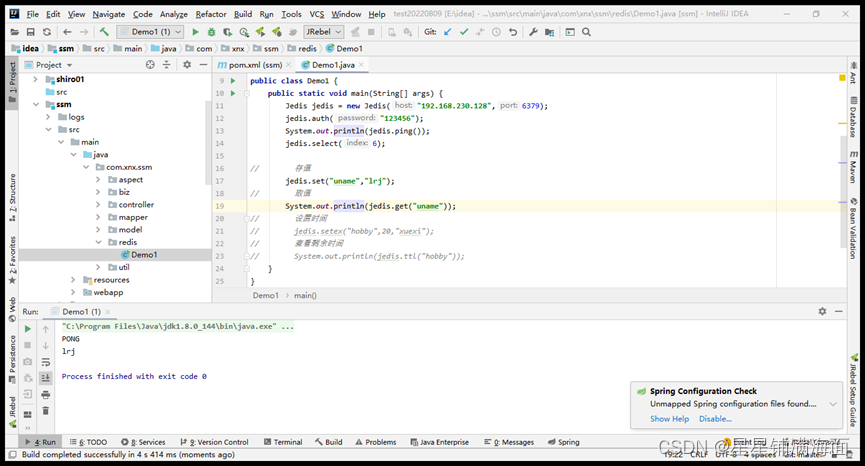Open Run panel settings gear

point(822,311)
